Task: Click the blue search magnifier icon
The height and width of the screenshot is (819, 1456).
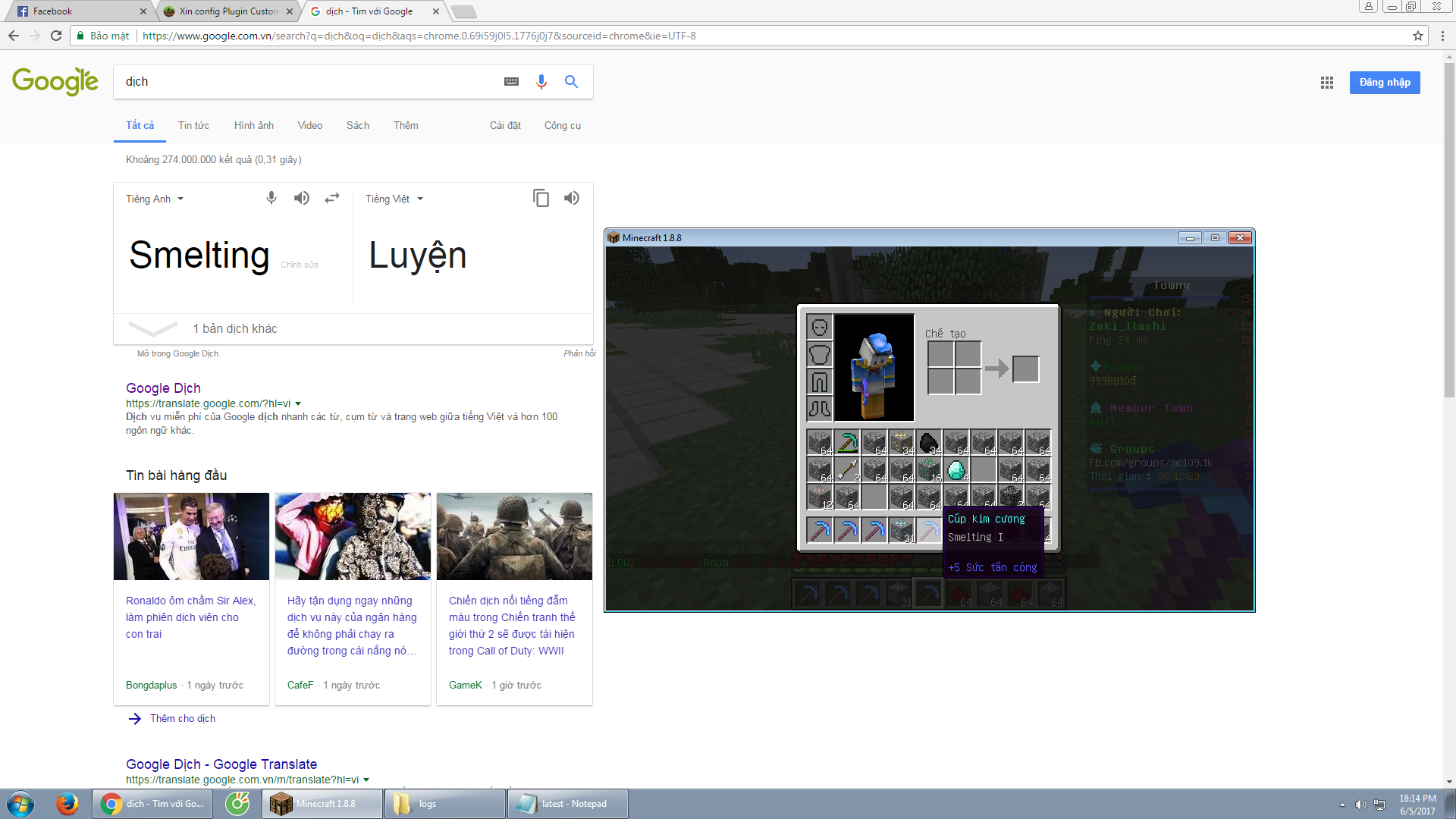Action: [x=571, y=82]
